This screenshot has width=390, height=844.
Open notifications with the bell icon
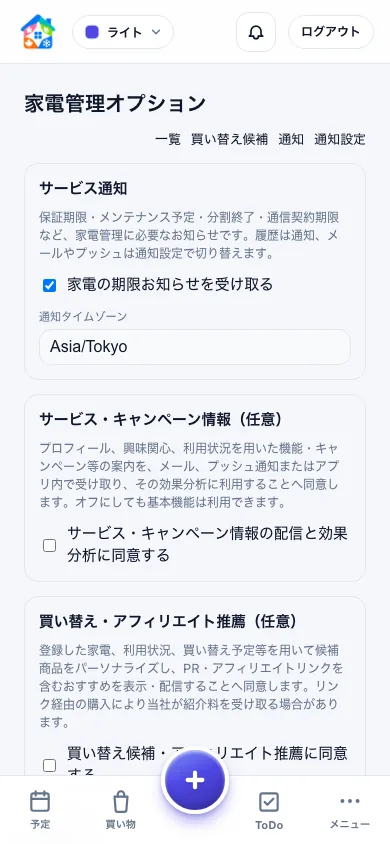pos(256,32)
